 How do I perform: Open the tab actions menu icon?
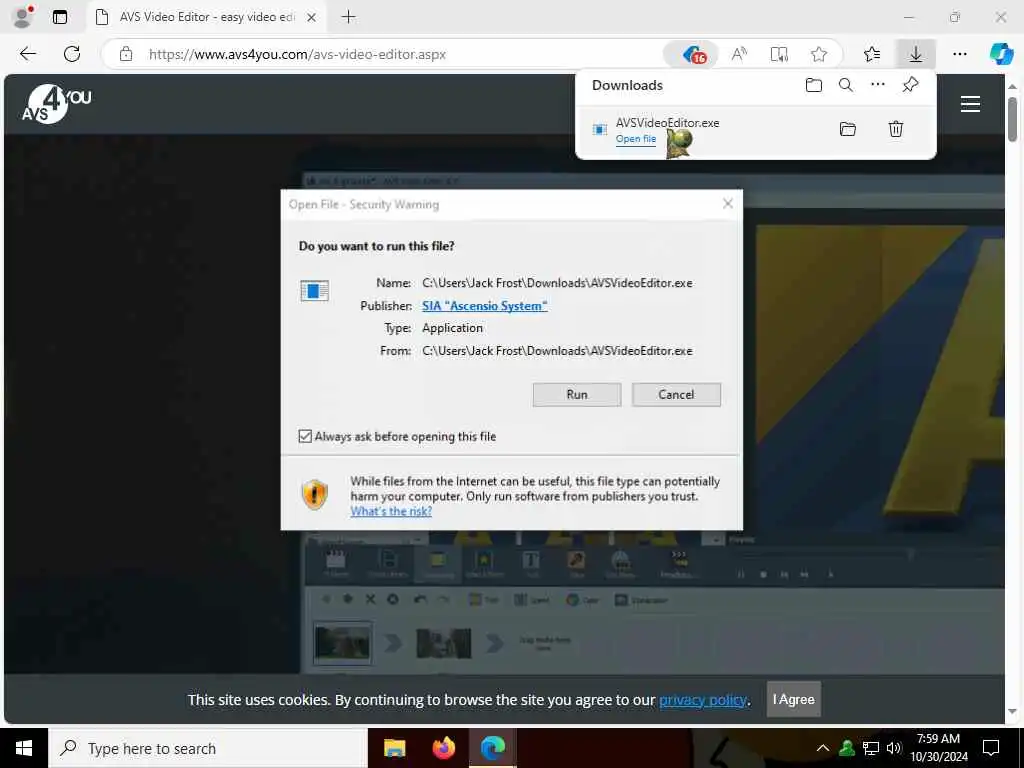tap(59, 17)
